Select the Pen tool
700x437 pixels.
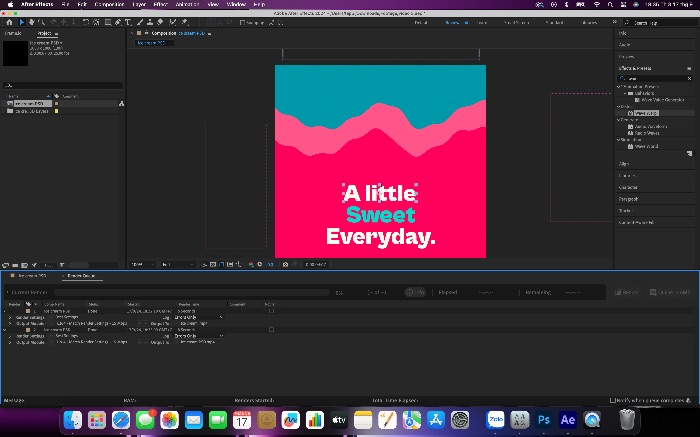[x=118, y=22]
